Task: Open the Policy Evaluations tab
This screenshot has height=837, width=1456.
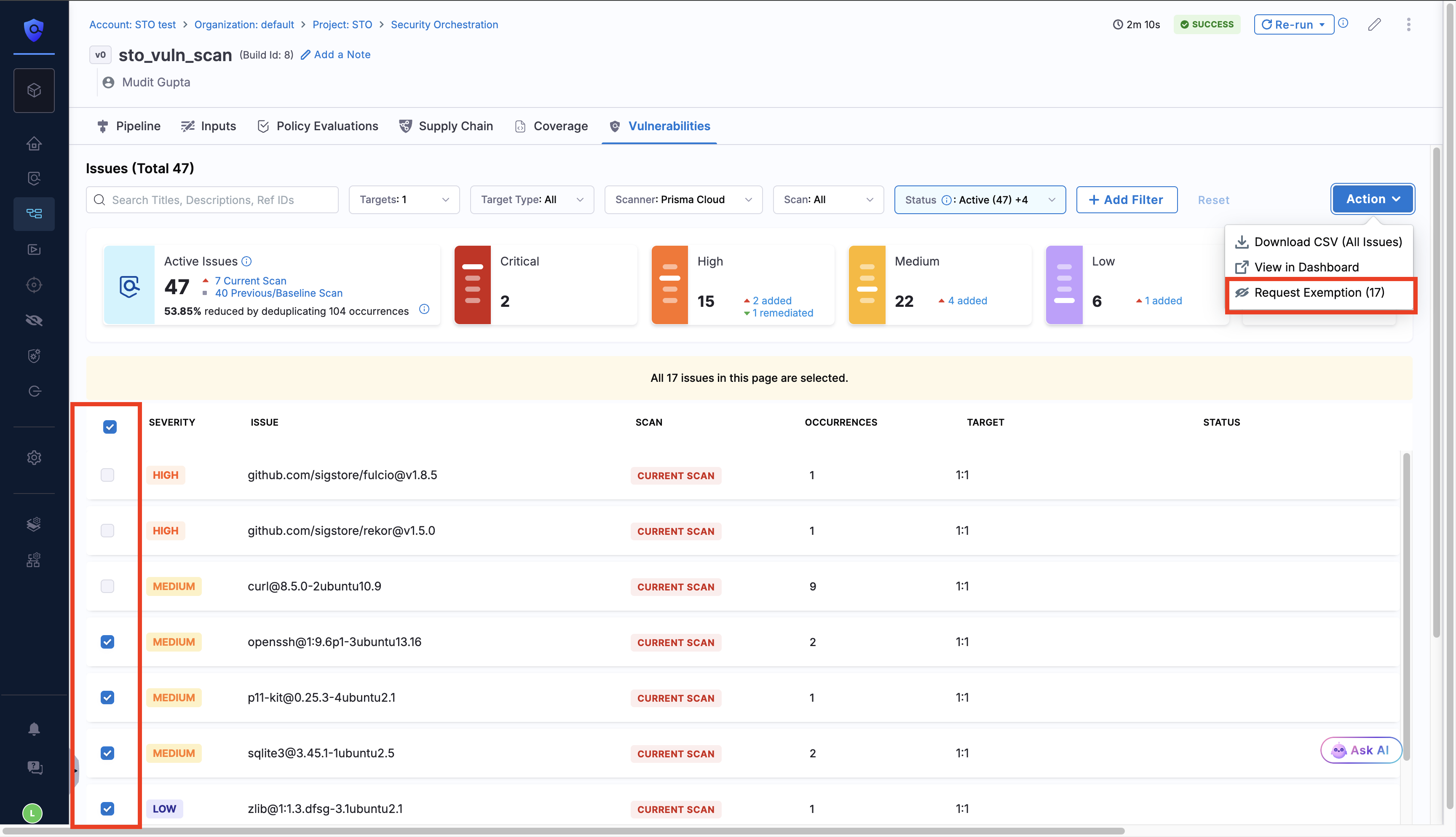Action: [x=318, y=126]
